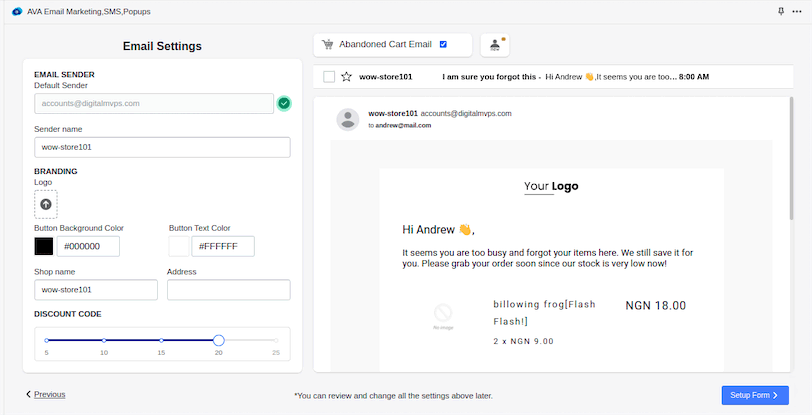812x415 pixels.
Task: Set discount slider to 10
Action: point(104,340)
